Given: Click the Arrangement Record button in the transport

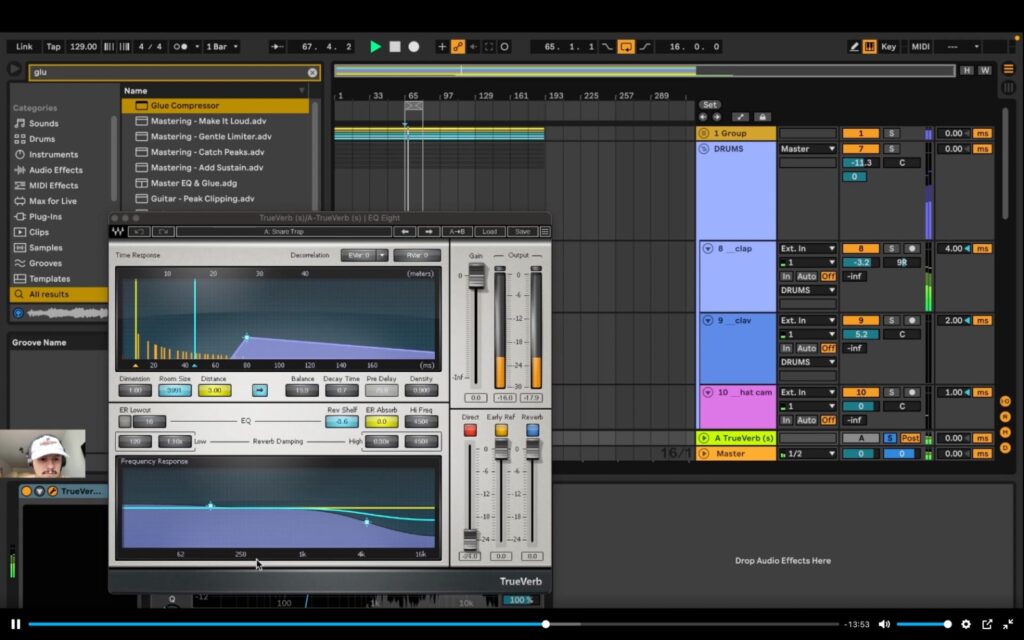Looking at the screenshot, I should (x=413, y=46).
